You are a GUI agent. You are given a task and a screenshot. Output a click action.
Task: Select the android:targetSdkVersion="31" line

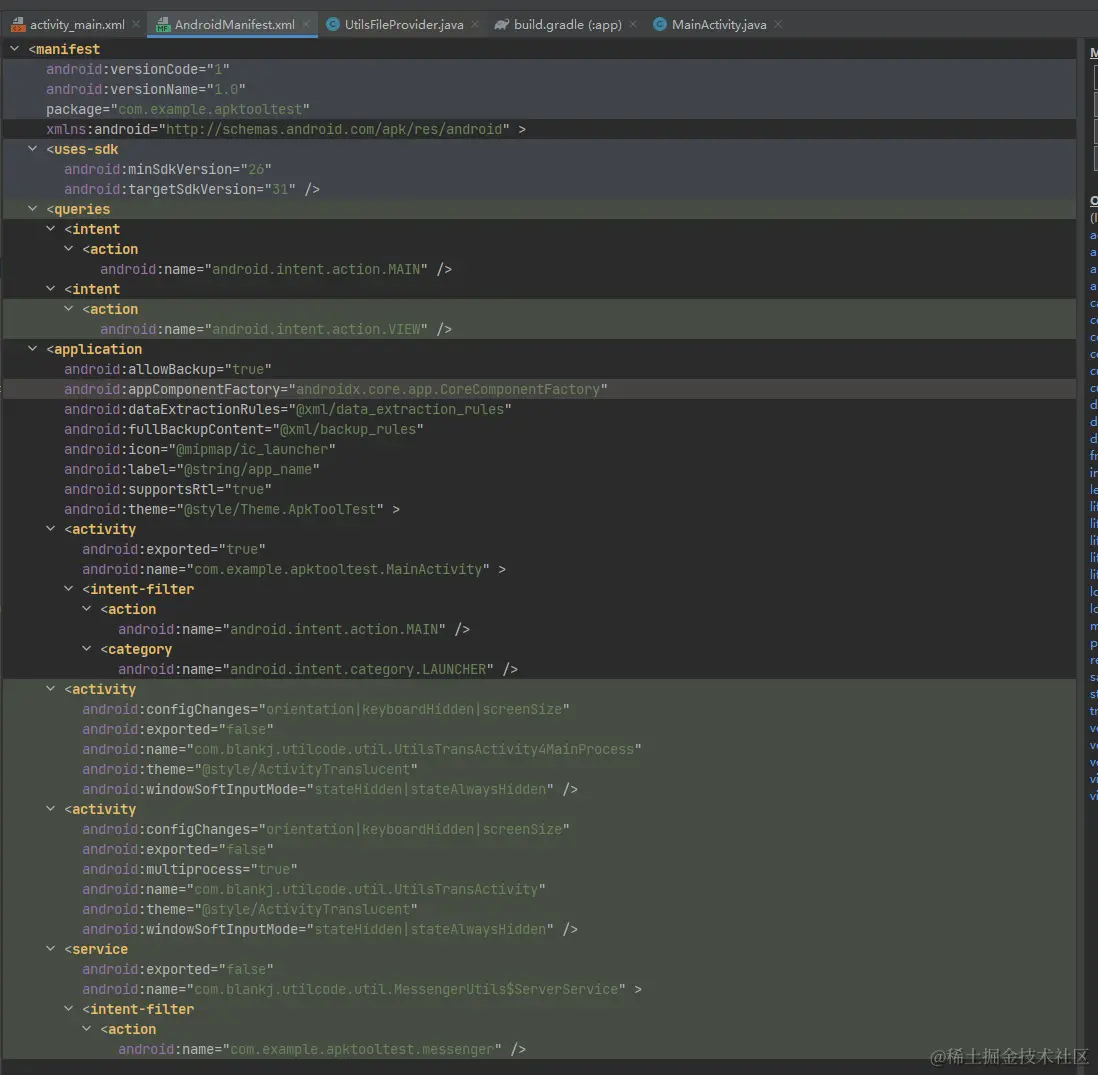pos(192,189)
